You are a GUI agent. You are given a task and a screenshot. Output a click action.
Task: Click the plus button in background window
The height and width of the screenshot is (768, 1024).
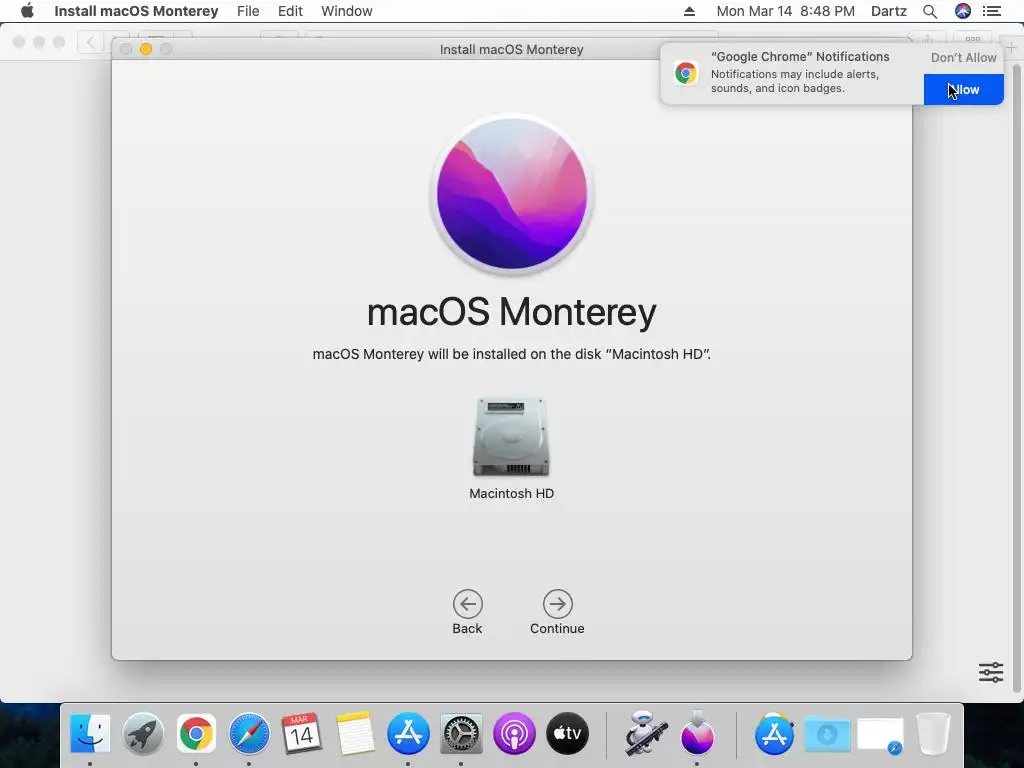(1012, 47)
